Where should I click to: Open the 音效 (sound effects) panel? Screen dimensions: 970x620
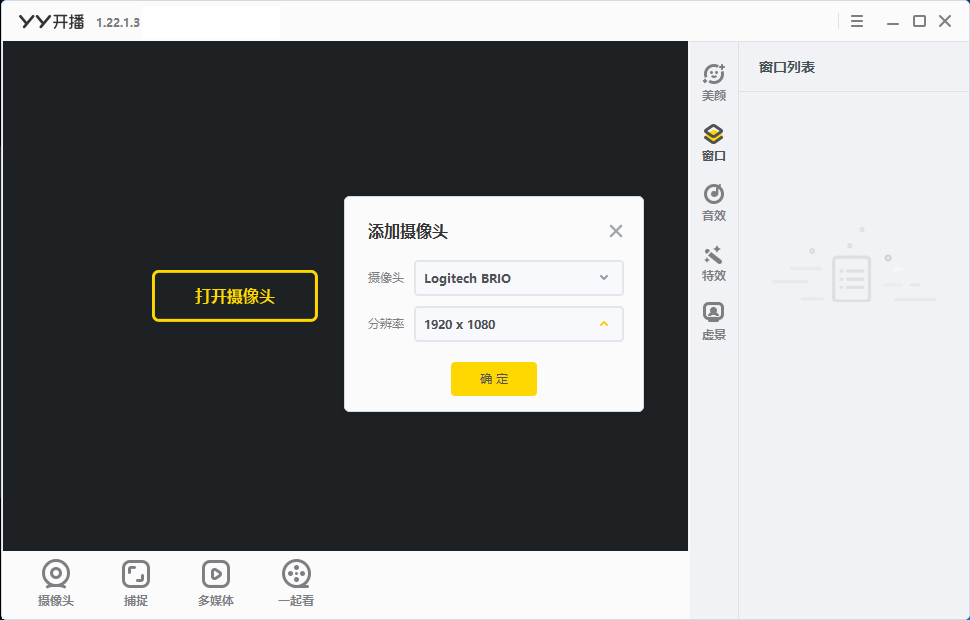[x=713, y=201]
